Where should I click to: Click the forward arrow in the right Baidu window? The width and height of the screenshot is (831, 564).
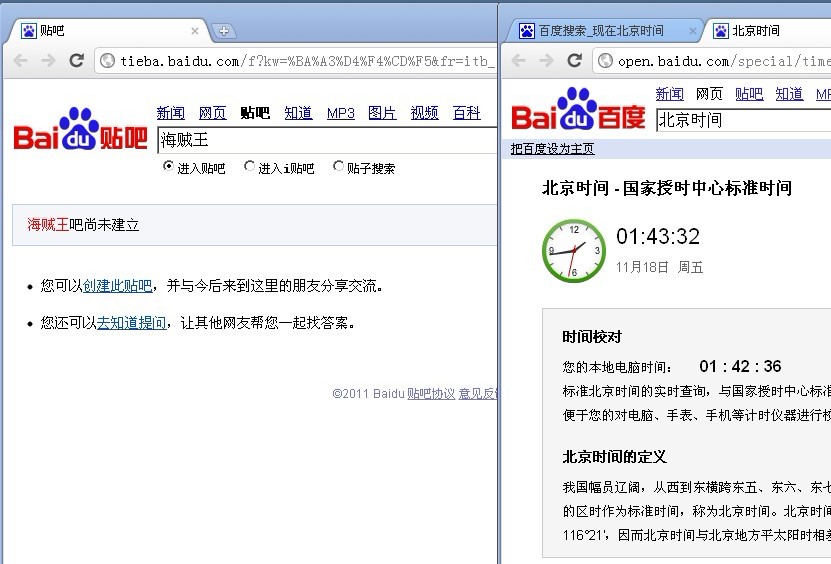(547, 60)
